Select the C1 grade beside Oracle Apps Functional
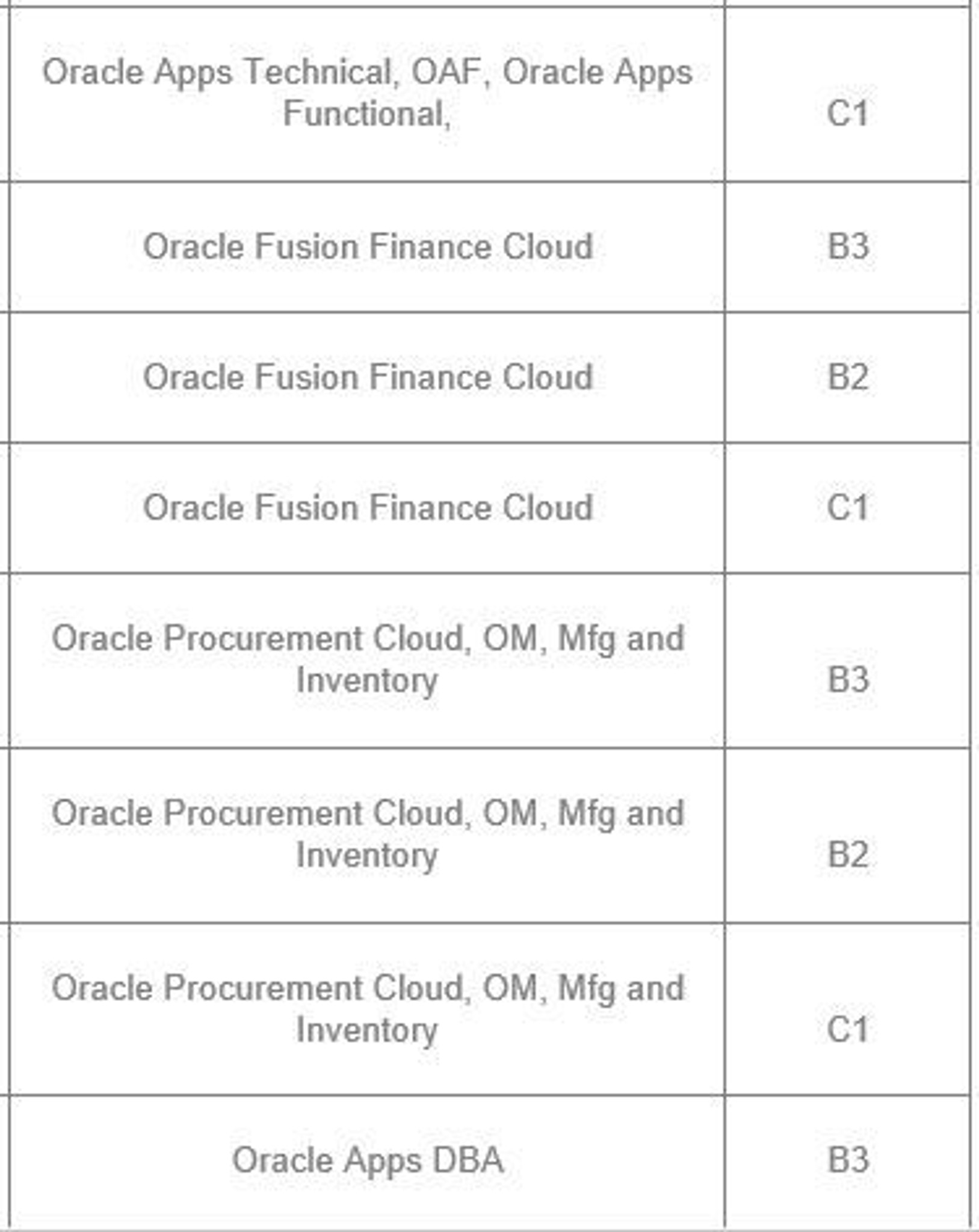Viewport: 979px width, 1232px height. coord(847,113)
